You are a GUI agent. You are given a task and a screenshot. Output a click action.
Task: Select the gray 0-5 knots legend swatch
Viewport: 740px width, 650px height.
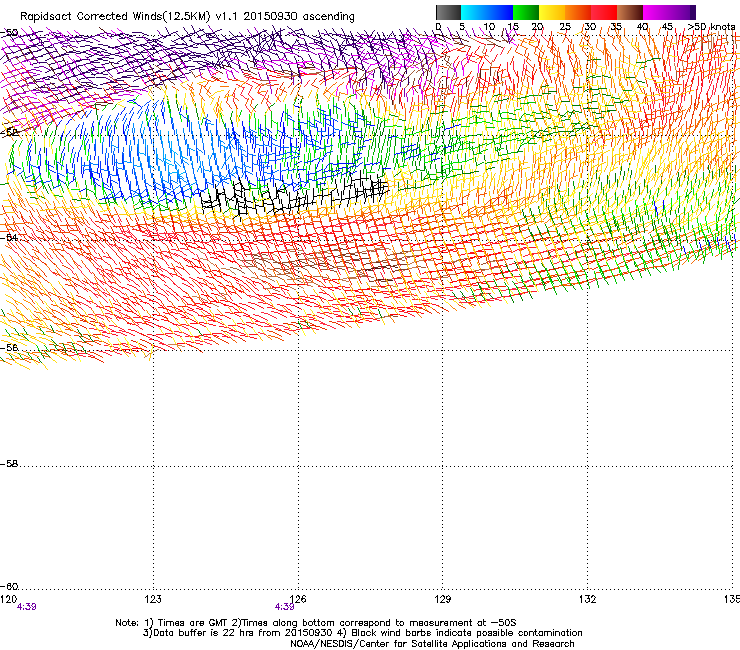[448, 12]
